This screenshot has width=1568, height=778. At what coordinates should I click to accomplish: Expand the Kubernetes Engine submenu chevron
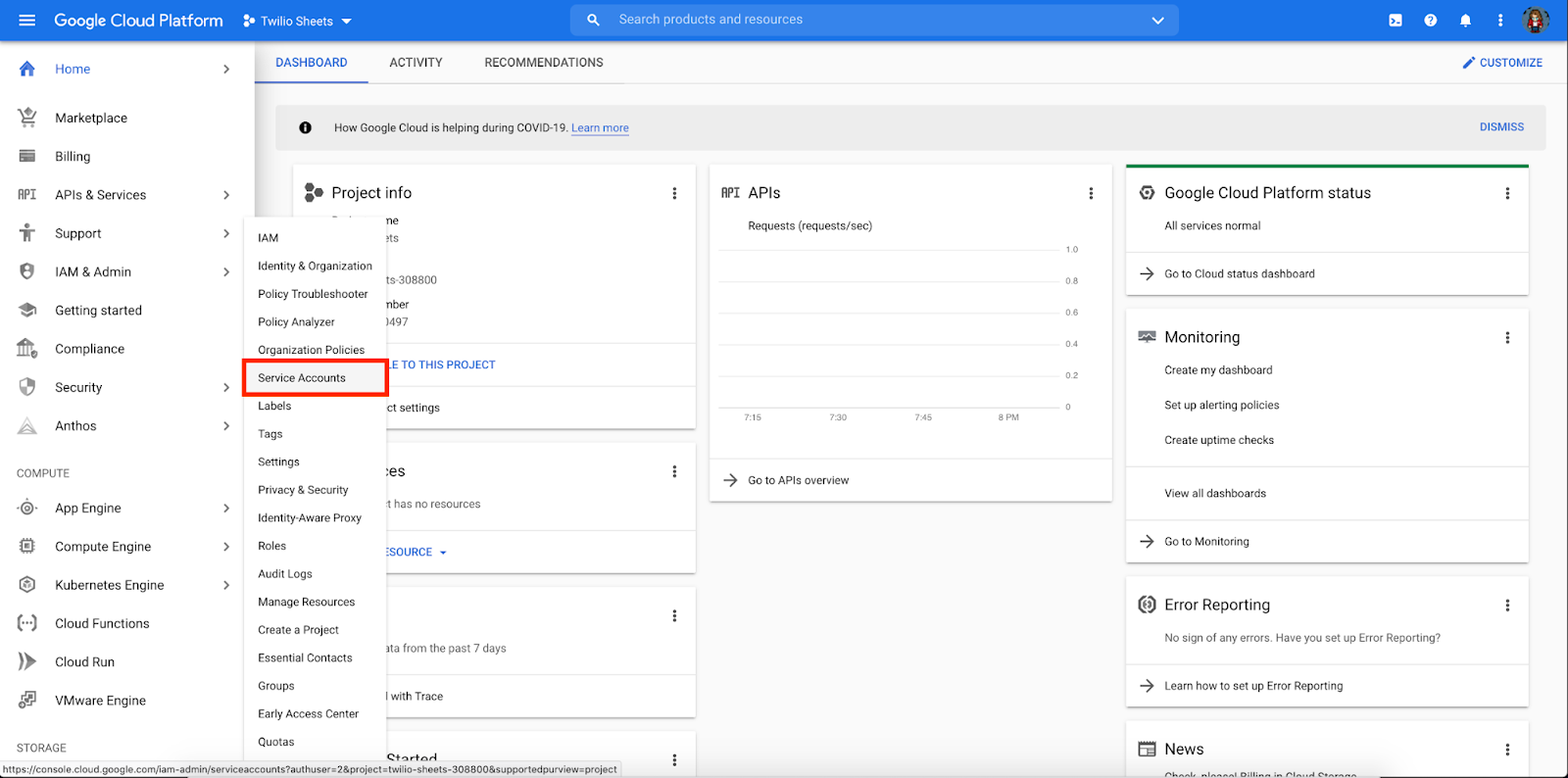[x=226, y=585]
